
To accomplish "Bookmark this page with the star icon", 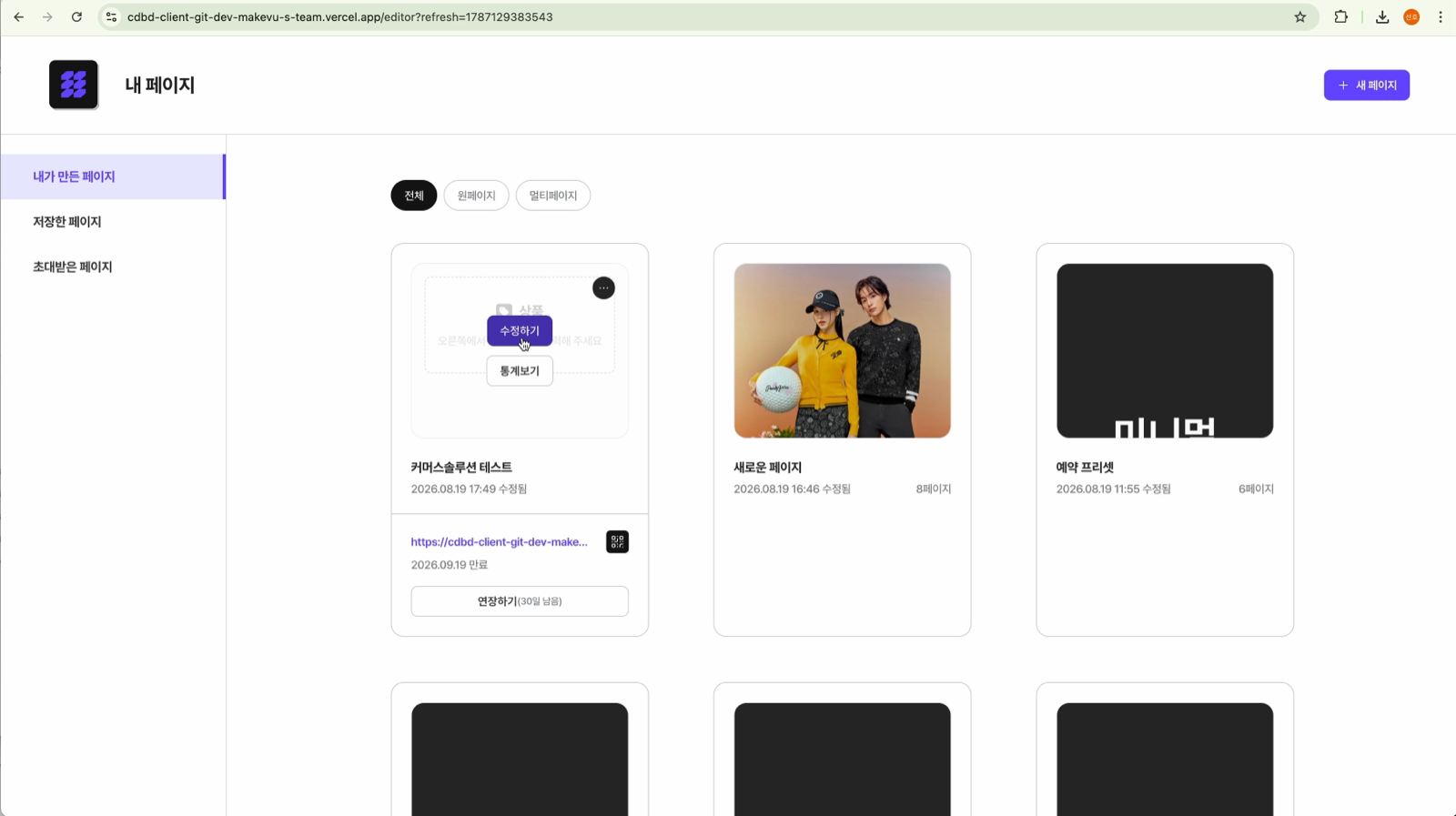I will (1300, 17).
